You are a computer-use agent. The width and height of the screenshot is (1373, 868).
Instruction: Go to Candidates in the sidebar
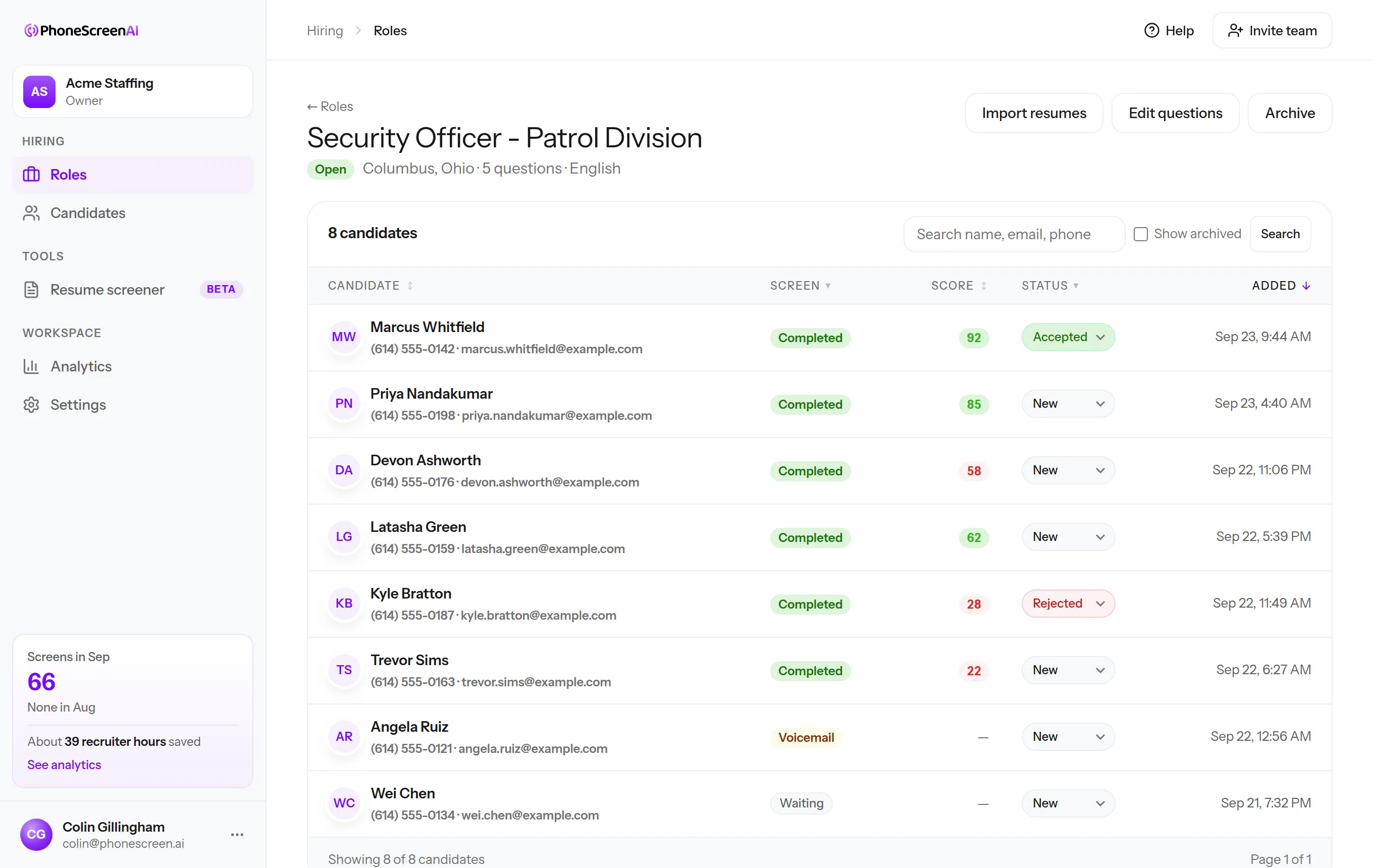point(132,212)
